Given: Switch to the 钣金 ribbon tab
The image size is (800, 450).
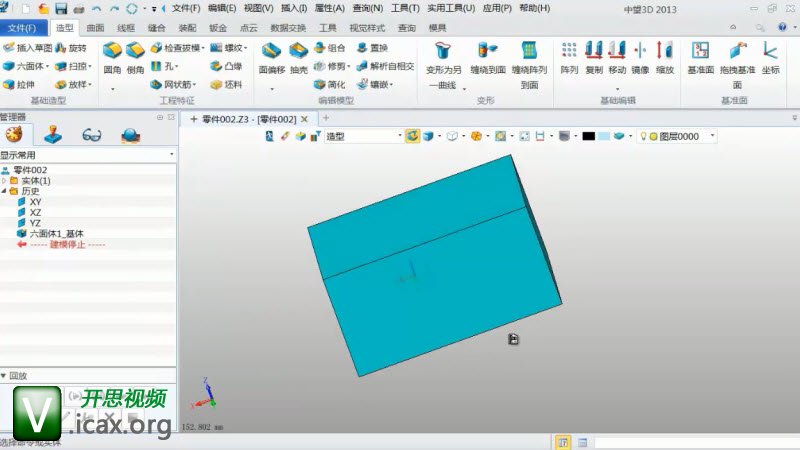Looking at the screenshot, I should [x=218, y=28].
